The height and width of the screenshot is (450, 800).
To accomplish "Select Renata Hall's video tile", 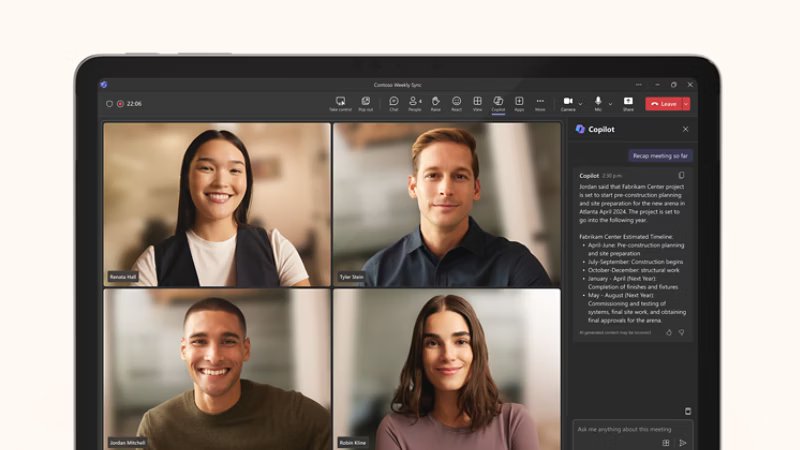I will [217, 204].
